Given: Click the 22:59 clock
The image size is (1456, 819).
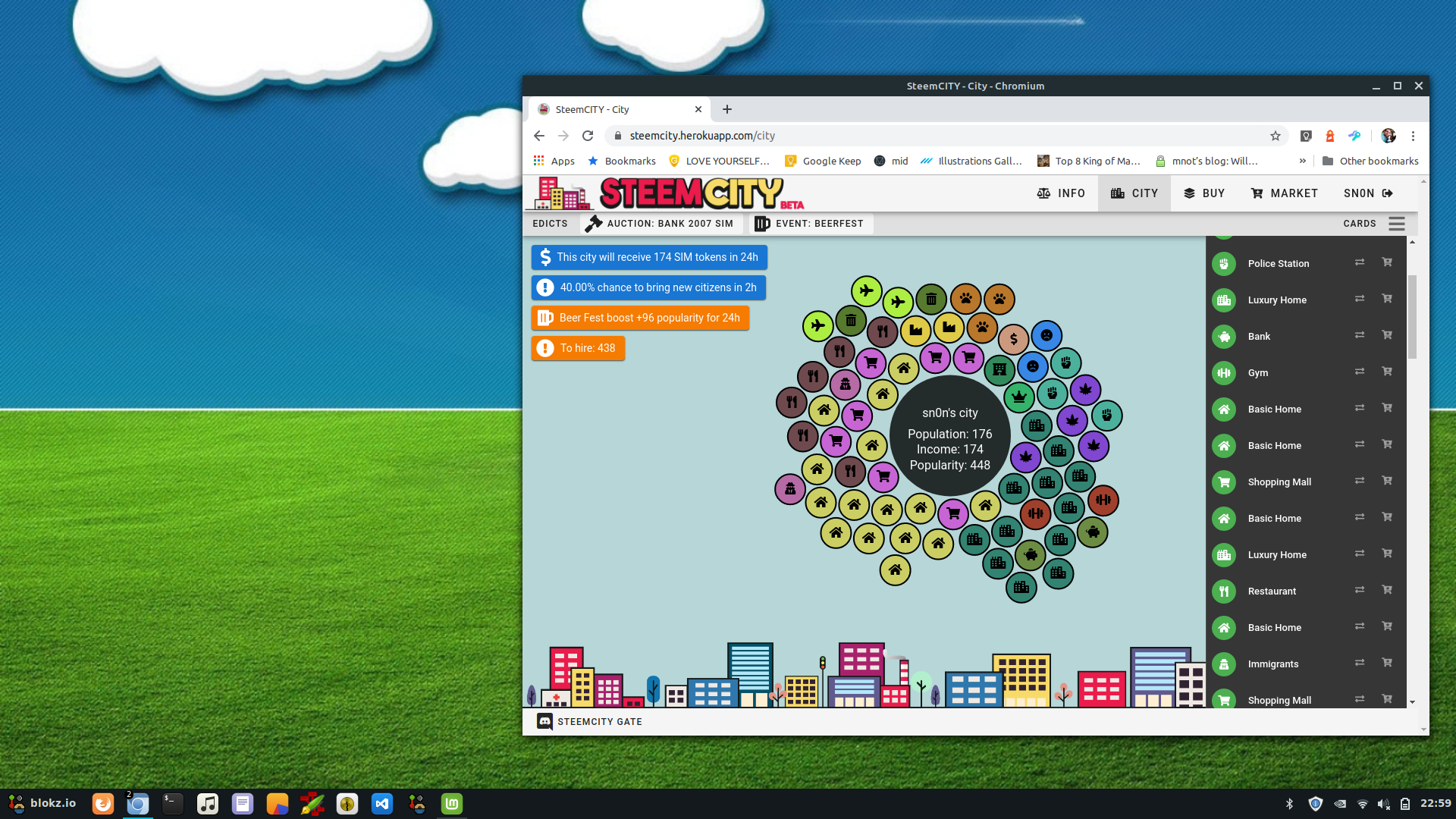Looking at the screenshot, I should point(1436,803).
